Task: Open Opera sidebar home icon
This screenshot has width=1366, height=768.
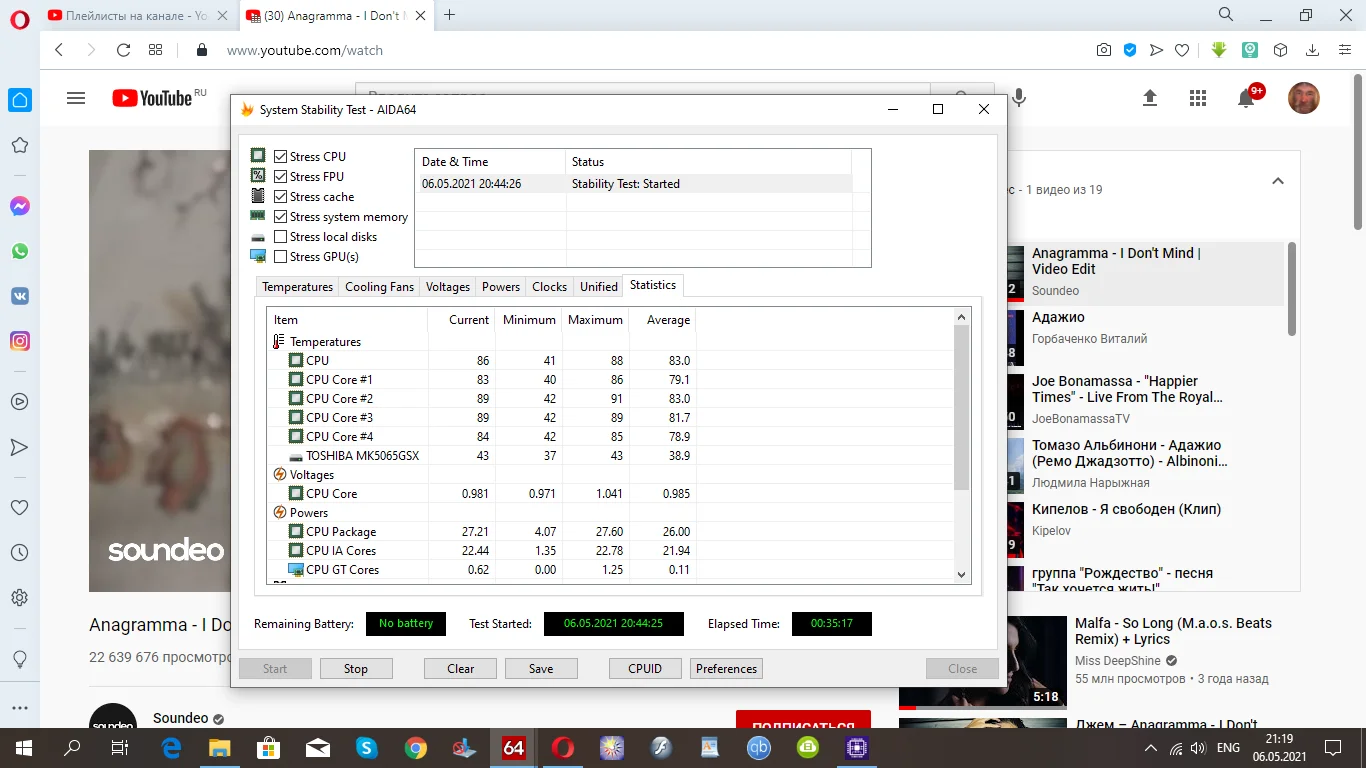Action: tap(19, 100)
